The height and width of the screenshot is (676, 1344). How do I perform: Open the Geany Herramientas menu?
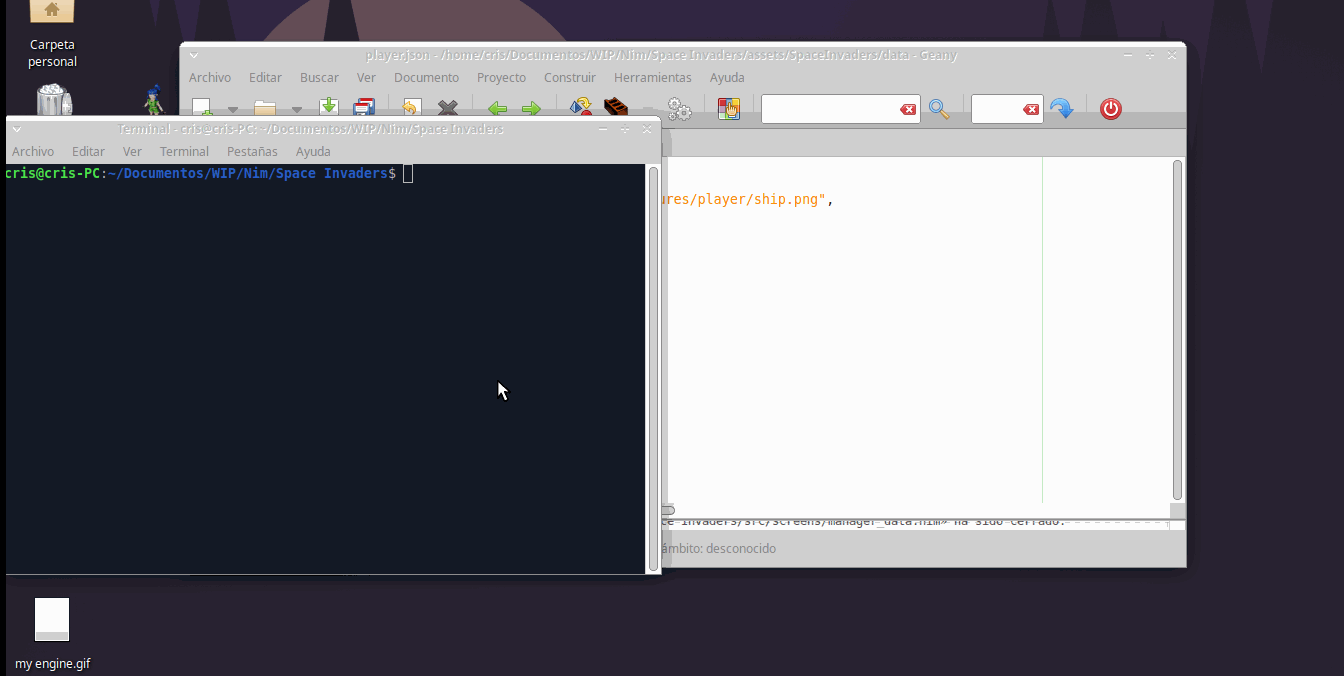pos(653,77)
